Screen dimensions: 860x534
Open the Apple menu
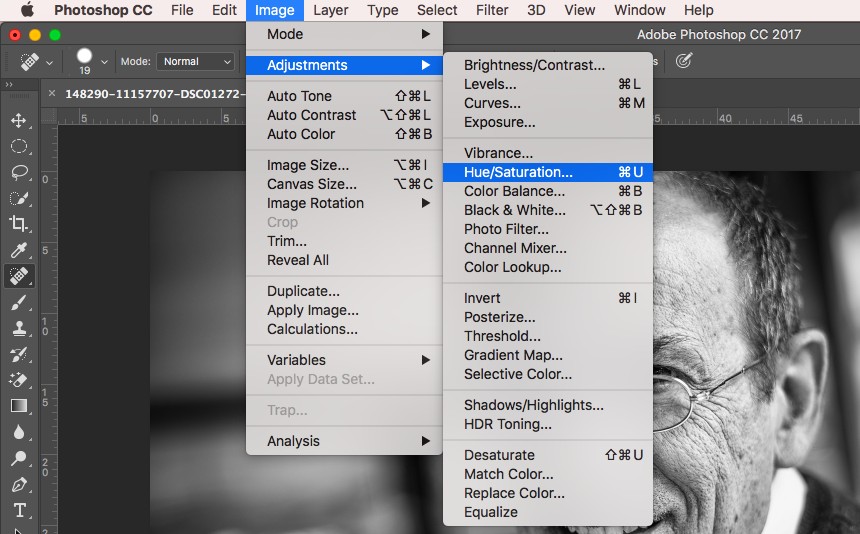27,10
